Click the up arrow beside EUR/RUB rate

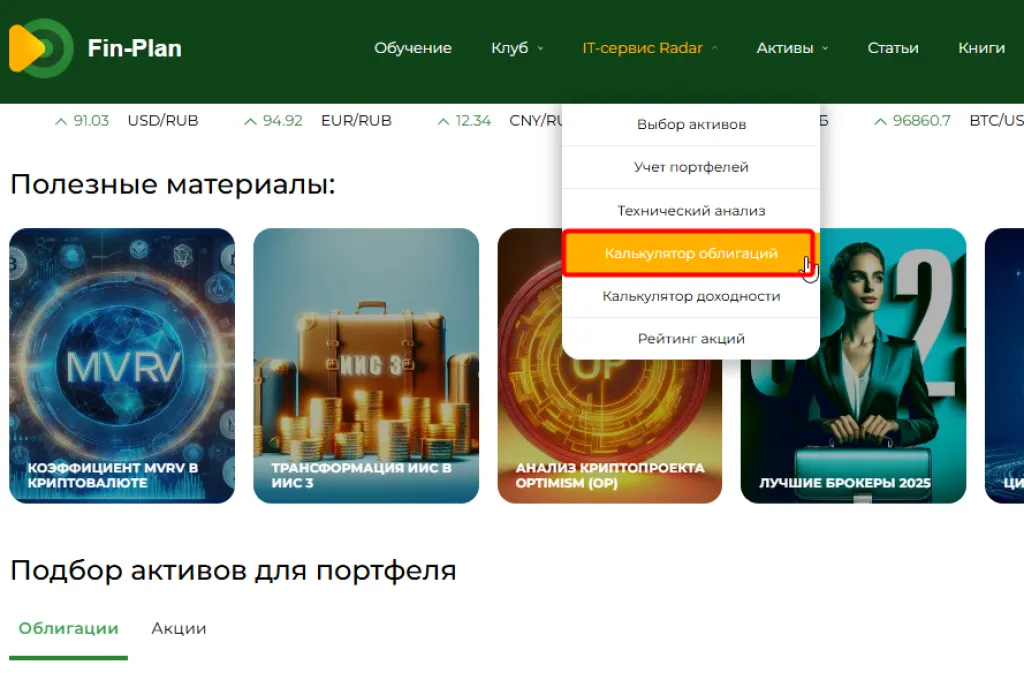click(250, 121)
